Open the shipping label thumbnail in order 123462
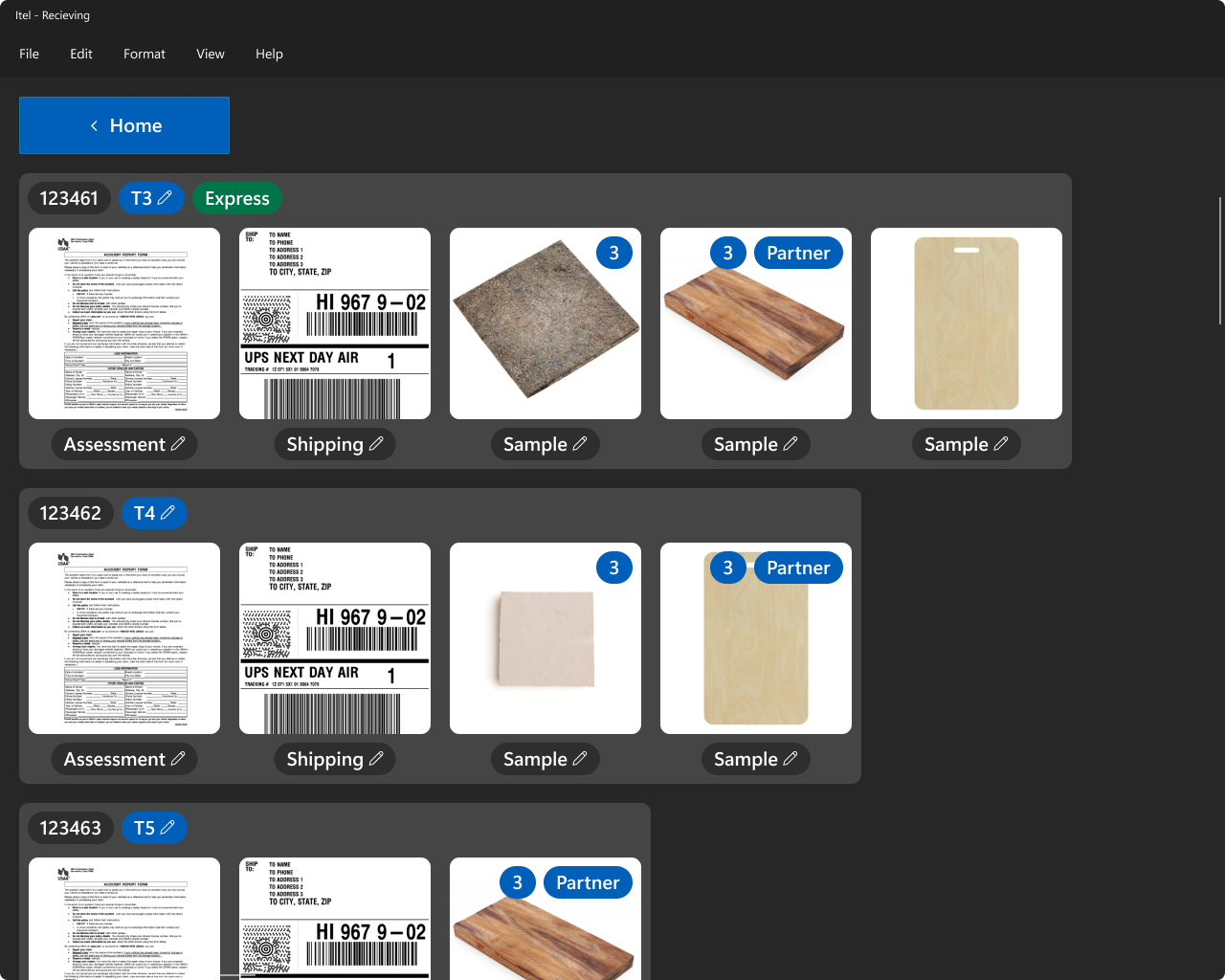This screenshot has height=980, width=1225. tap(335, 638)
